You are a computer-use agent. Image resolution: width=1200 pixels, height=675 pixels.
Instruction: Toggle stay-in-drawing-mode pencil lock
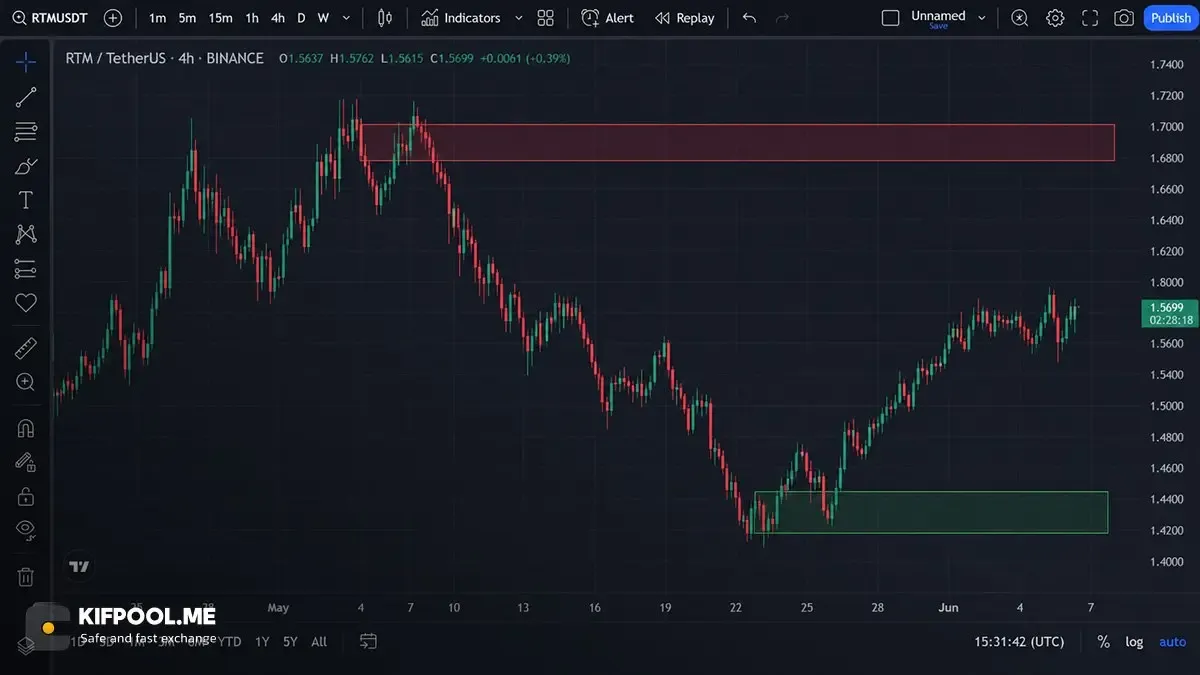(x=26, y=462)
